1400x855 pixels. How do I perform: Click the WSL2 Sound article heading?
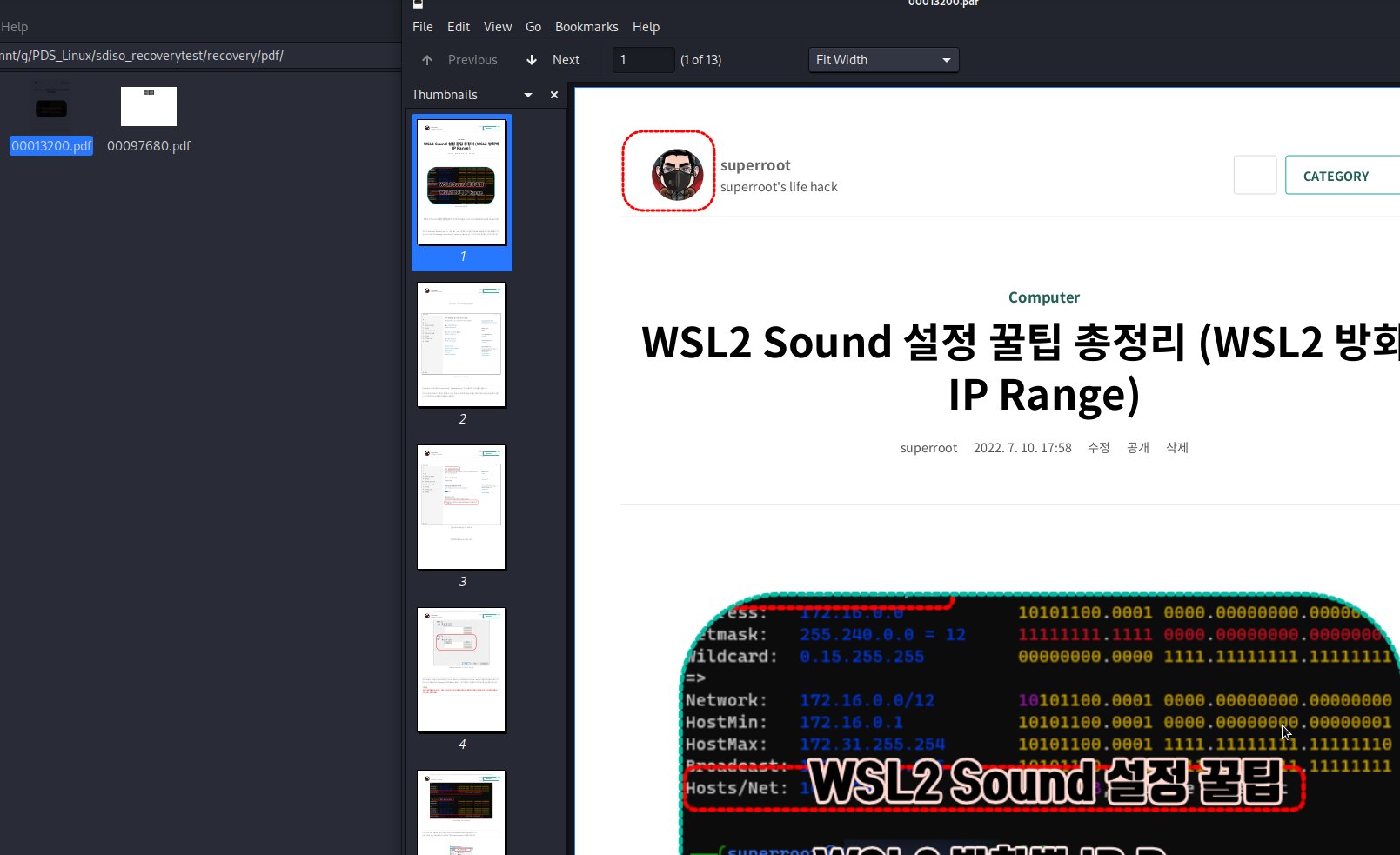pos(1021,367)
